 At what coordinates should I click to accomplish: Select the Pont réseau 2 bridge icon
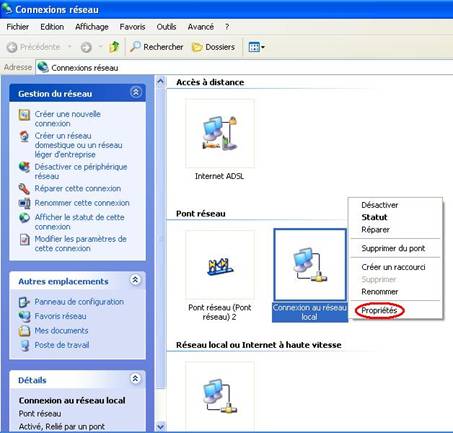coord(220,264)
